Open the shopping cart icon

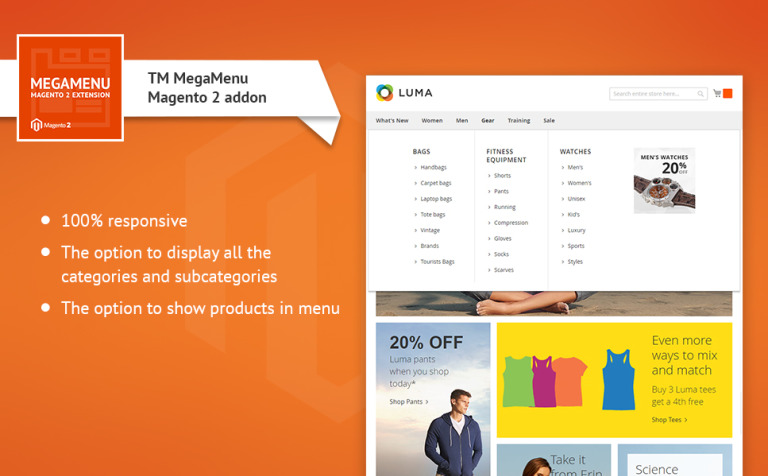click(x=717, y=93)
